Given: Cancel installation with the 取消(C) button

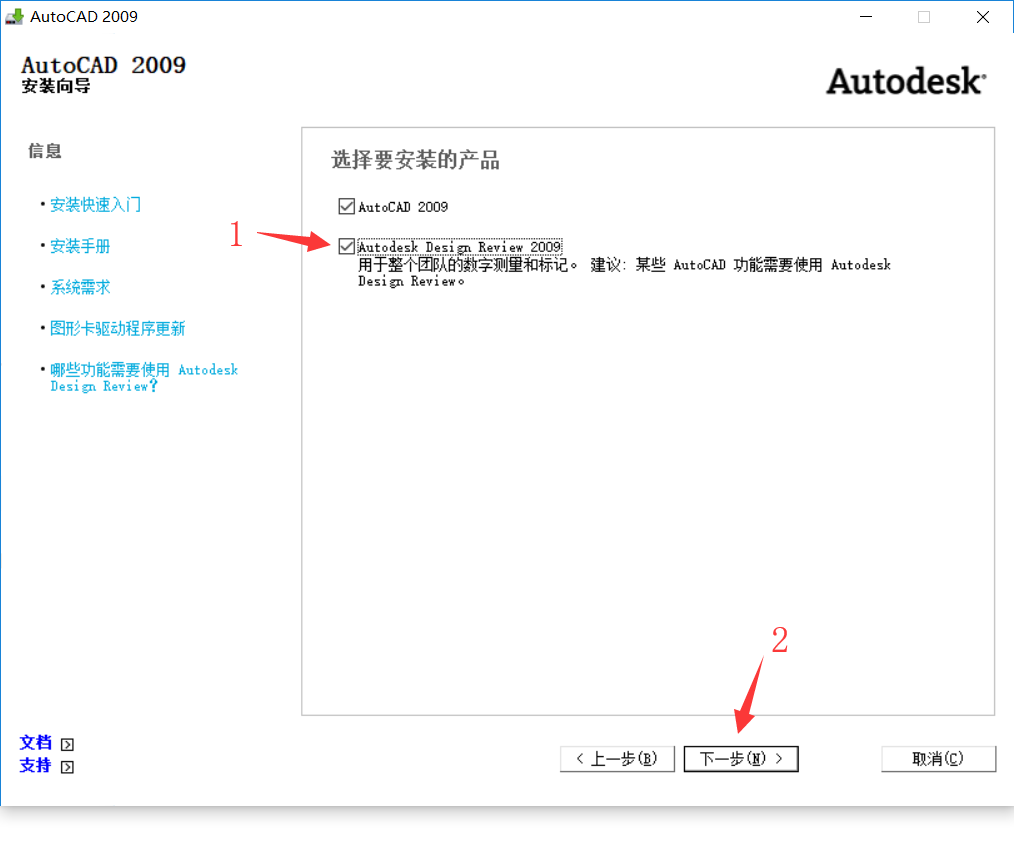Looking at the screenshot, I should (938, 759).
